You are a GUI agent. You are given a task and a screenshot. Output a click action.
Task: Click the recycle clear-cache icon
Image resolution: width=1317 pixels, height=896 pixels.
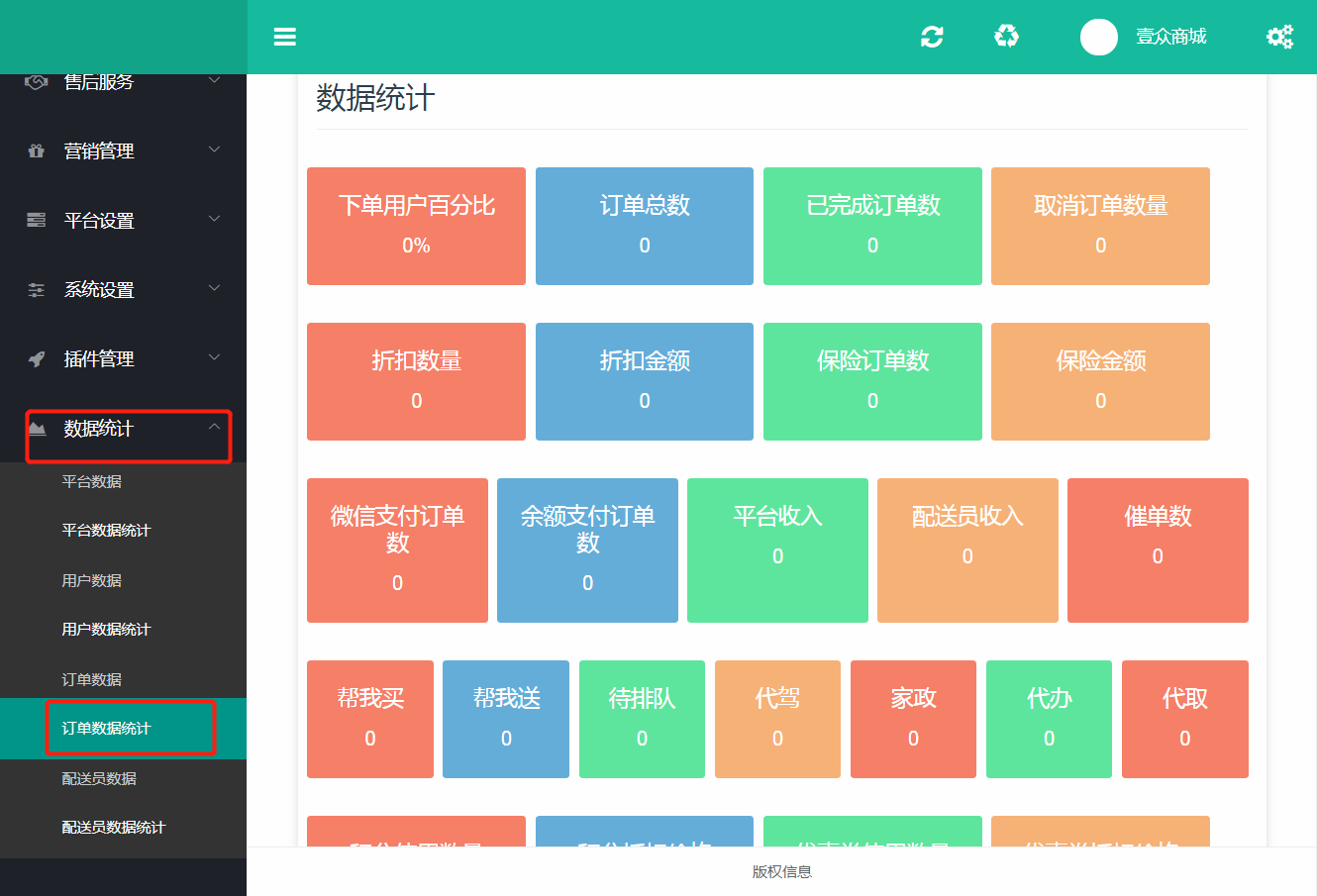[x=1006, y=37]
